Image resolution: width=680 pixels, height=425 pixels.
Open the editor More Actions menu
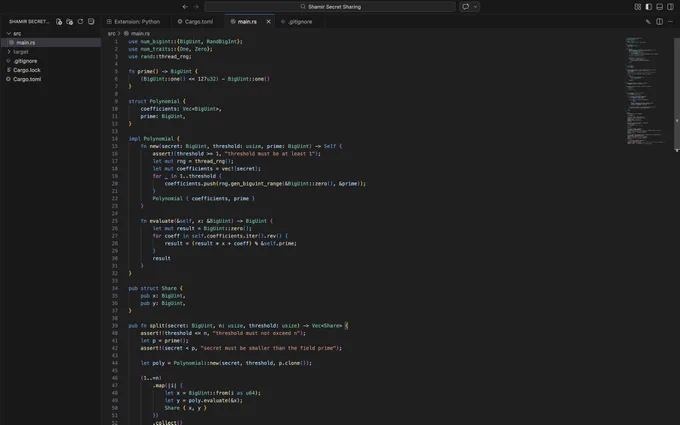[x=670, y=21]
